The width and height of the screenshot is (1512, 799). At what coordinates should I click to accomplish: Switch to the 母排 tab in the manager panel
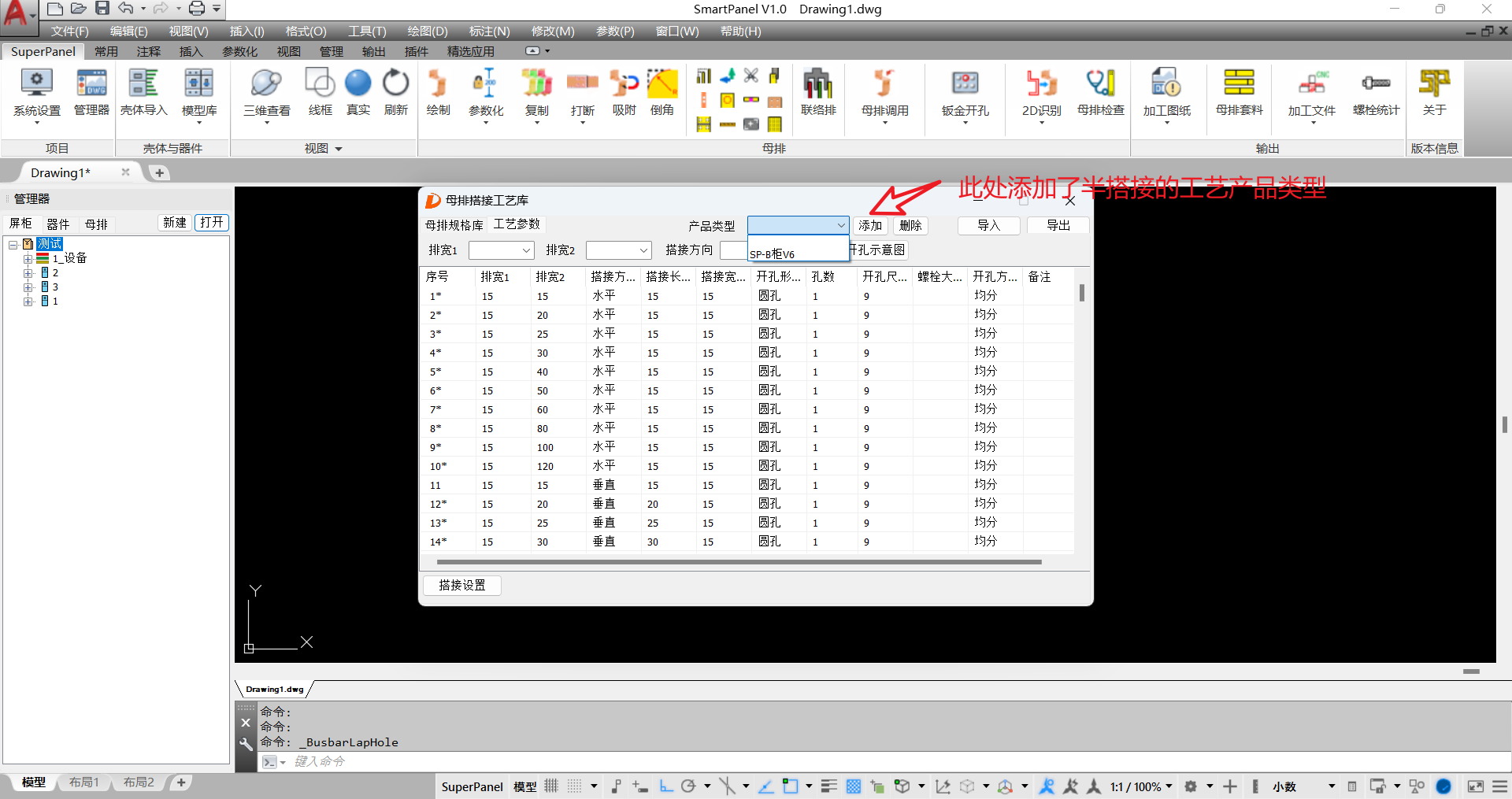(96, 224)
